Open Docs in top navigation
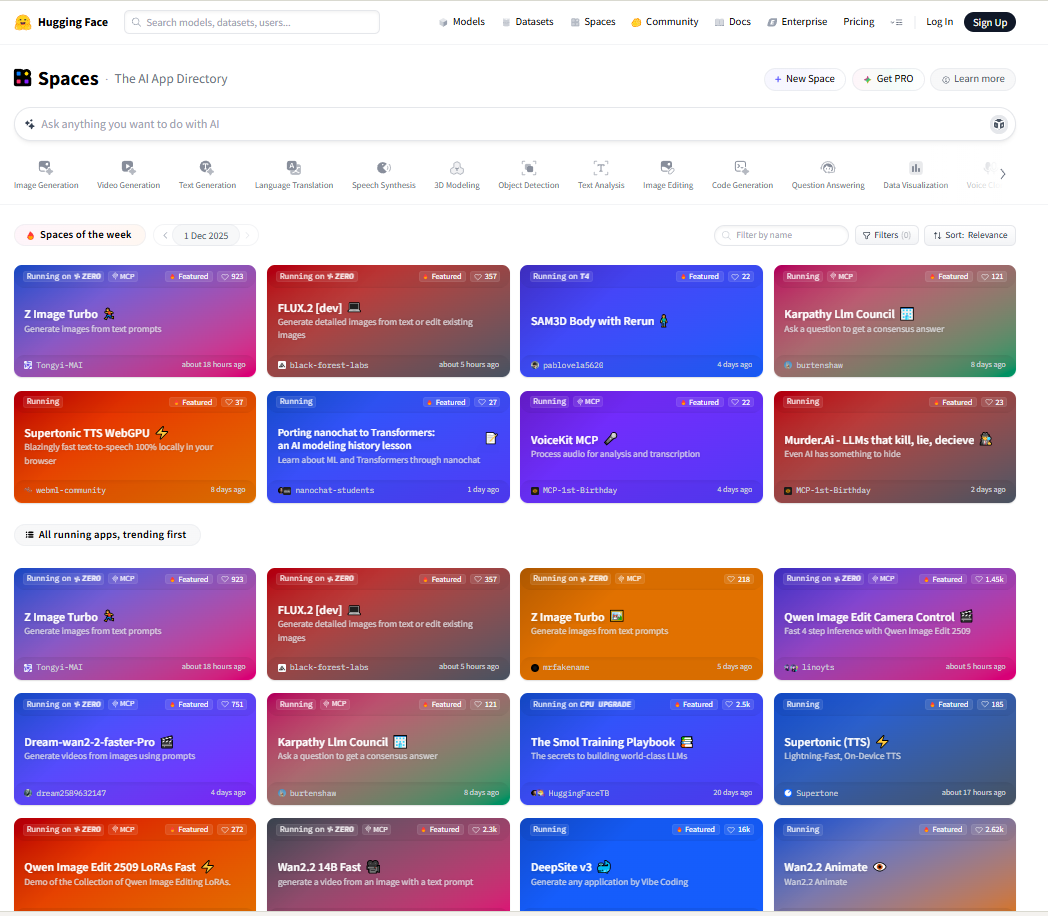Viewport: 1048px width, 916px height. [733, 22]
